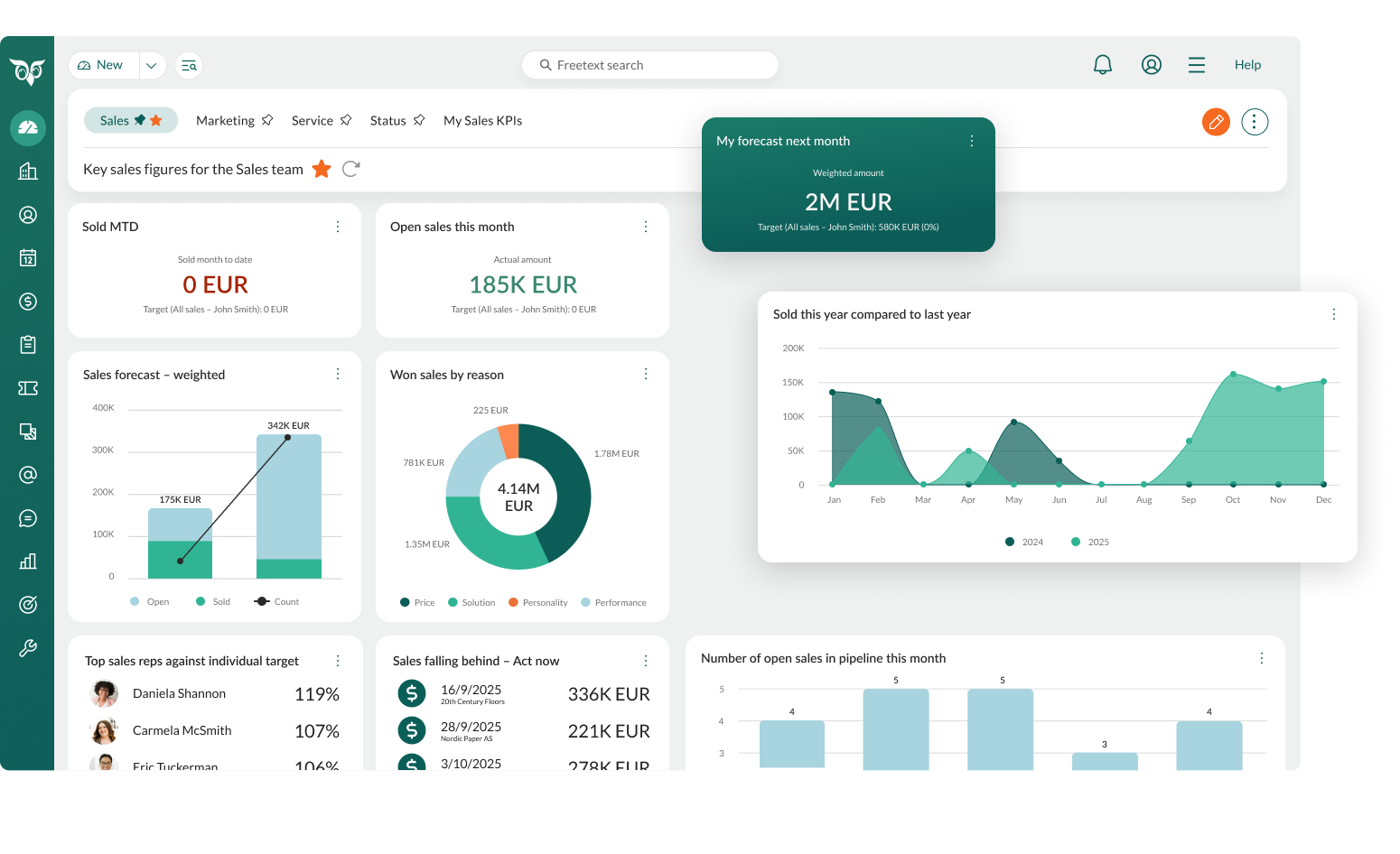Open options menu on My forecast next month
The height and width of the screenshot is (854, 1400).
(972, 141)
